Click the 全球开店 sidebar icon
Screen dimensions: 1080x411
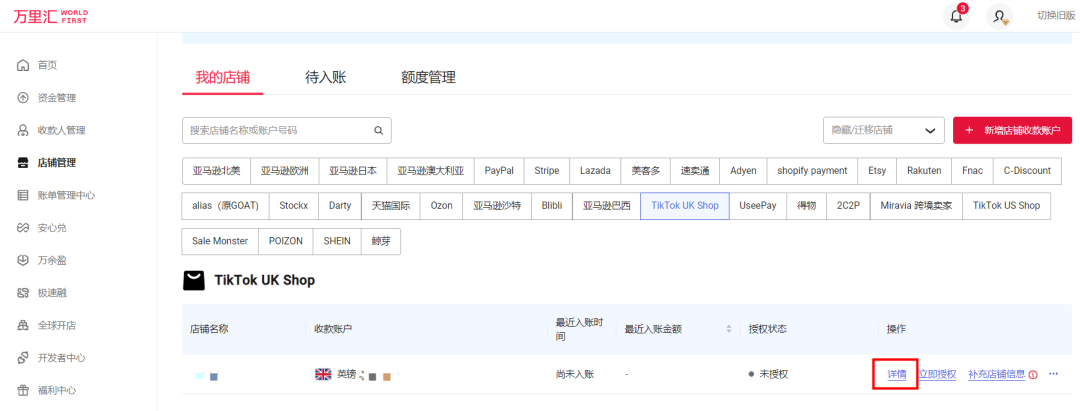(x=23, y=326)
